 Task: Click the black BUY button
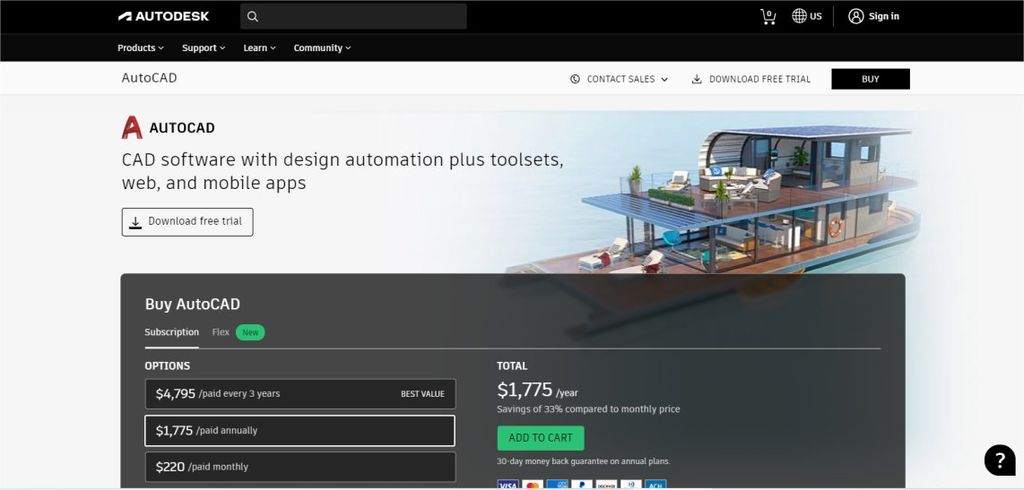[870, 79]
